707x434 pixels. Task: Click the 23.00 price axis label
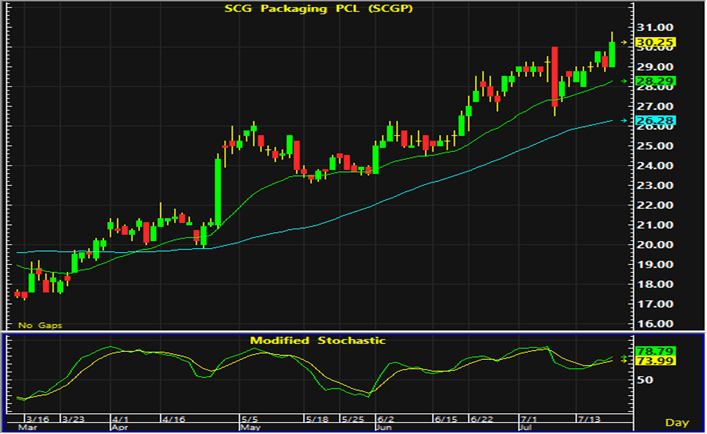pos(655,185)
